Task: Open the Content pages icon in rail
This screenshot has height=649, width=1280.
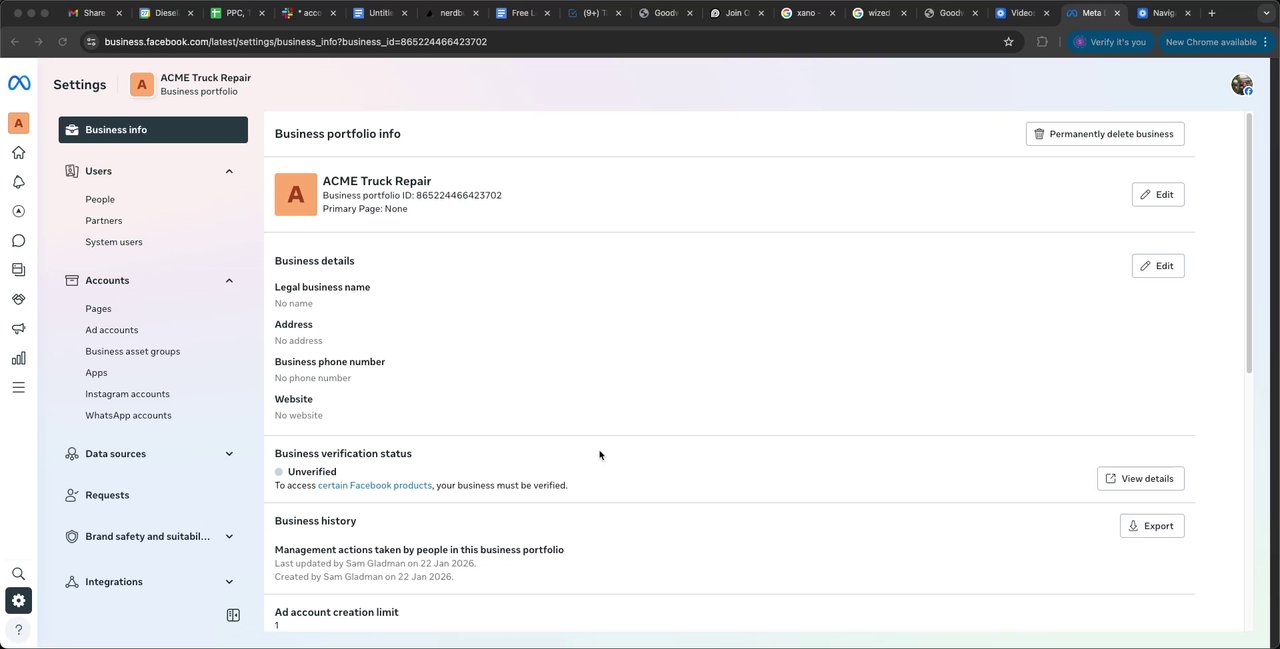Action: point(18,270)
